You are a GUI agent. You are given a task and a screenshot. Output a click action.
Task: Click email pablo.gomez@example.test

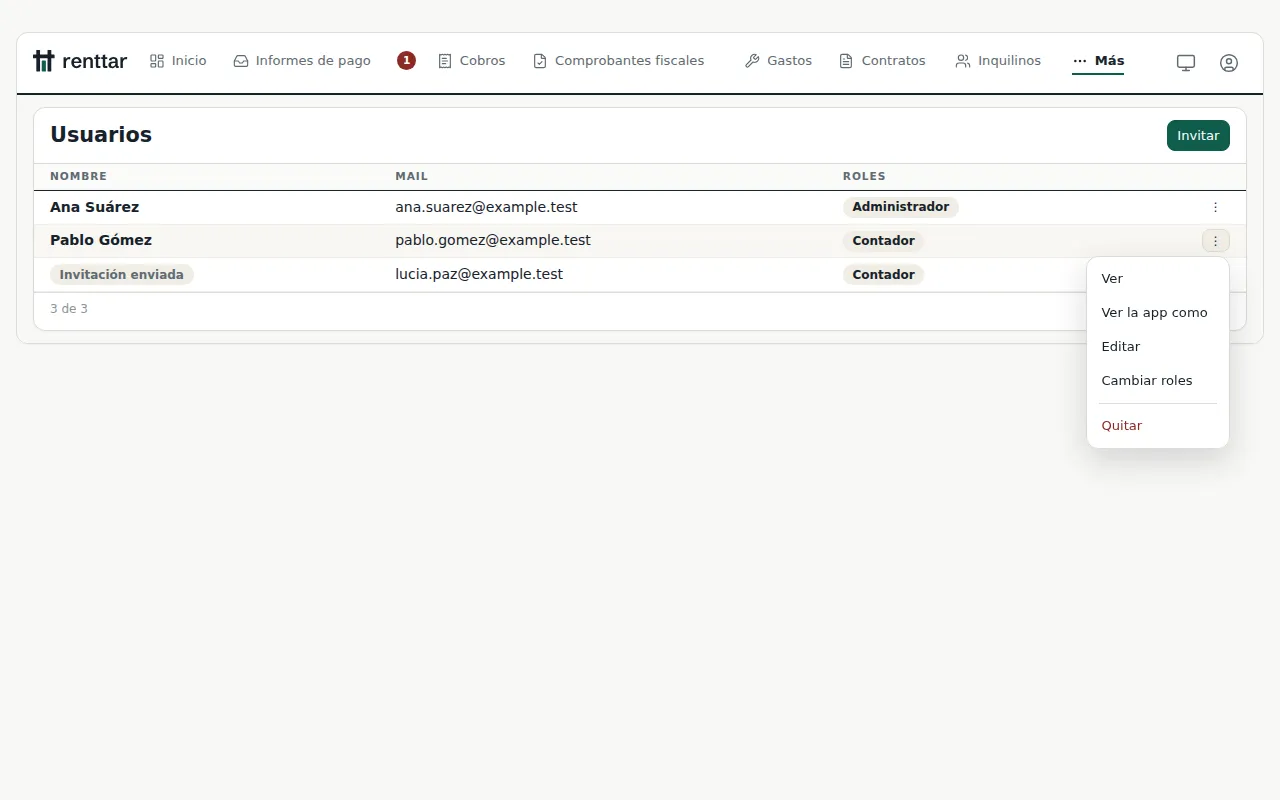[x=493, y=240]
